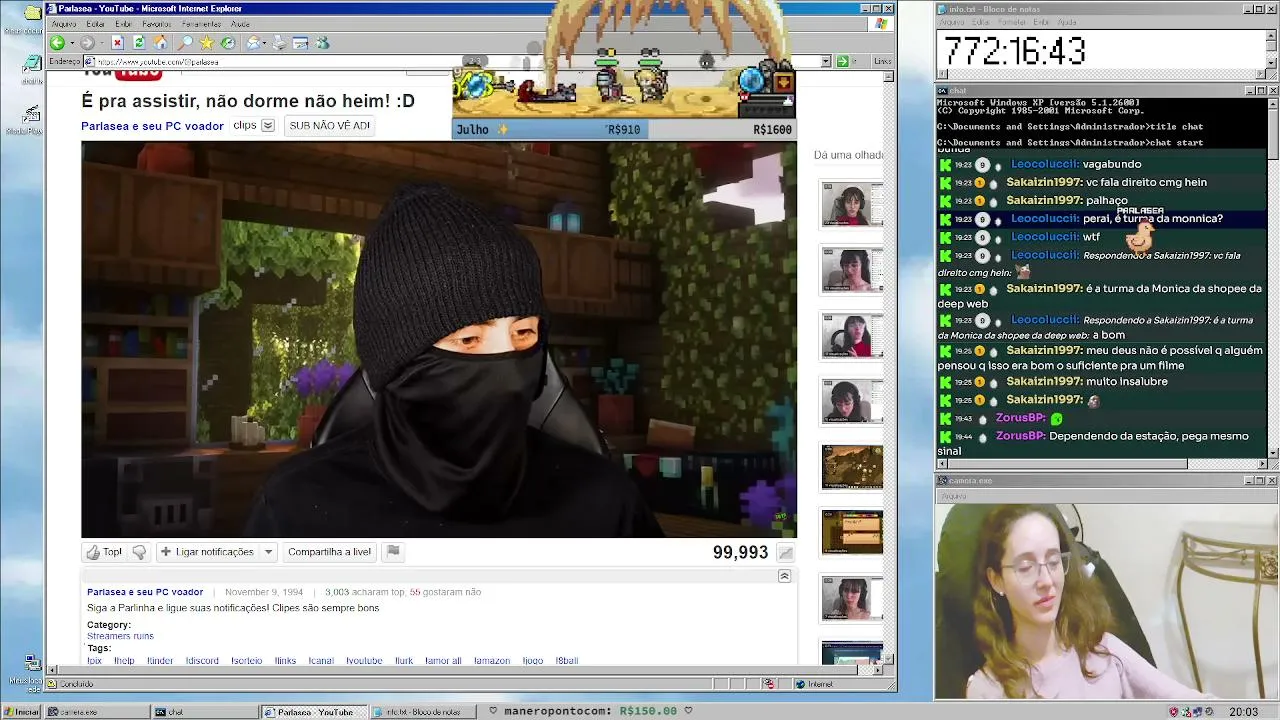Go to the Home page icon

tap(160, 43)
